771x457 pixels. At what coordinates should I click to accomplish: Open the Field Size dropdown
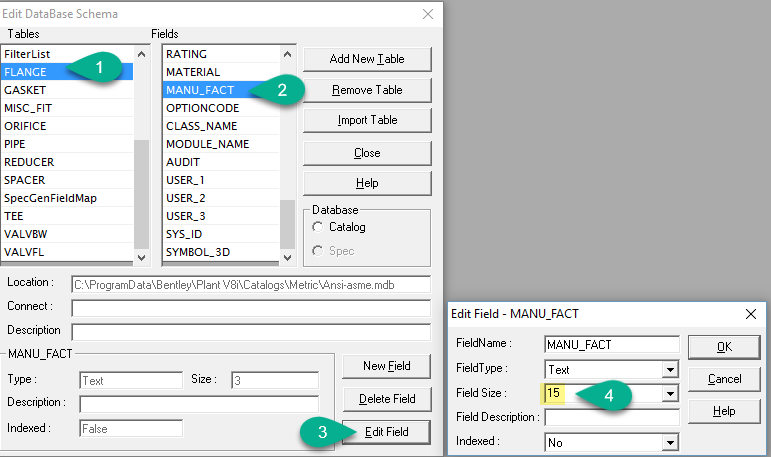(670, 394)
